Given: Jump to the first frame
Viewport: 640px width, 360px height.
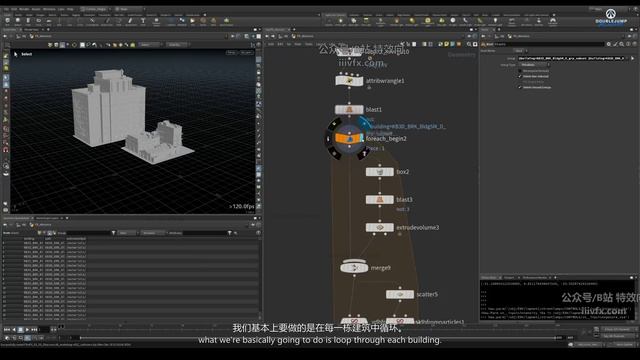Looking at the screenshot, I should tap(7, 329).
